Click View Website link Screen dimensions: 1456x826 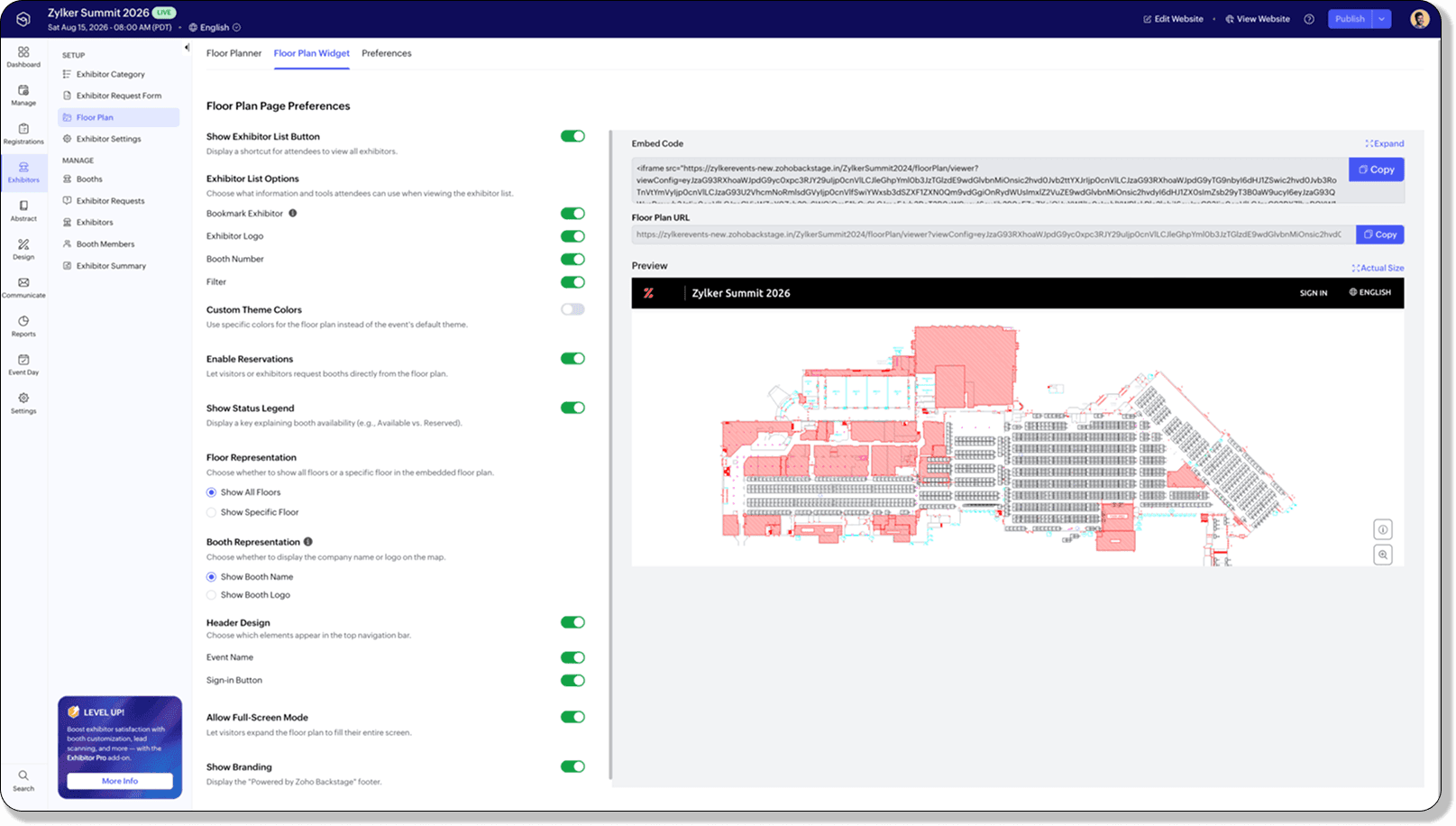pos(1257,19)
